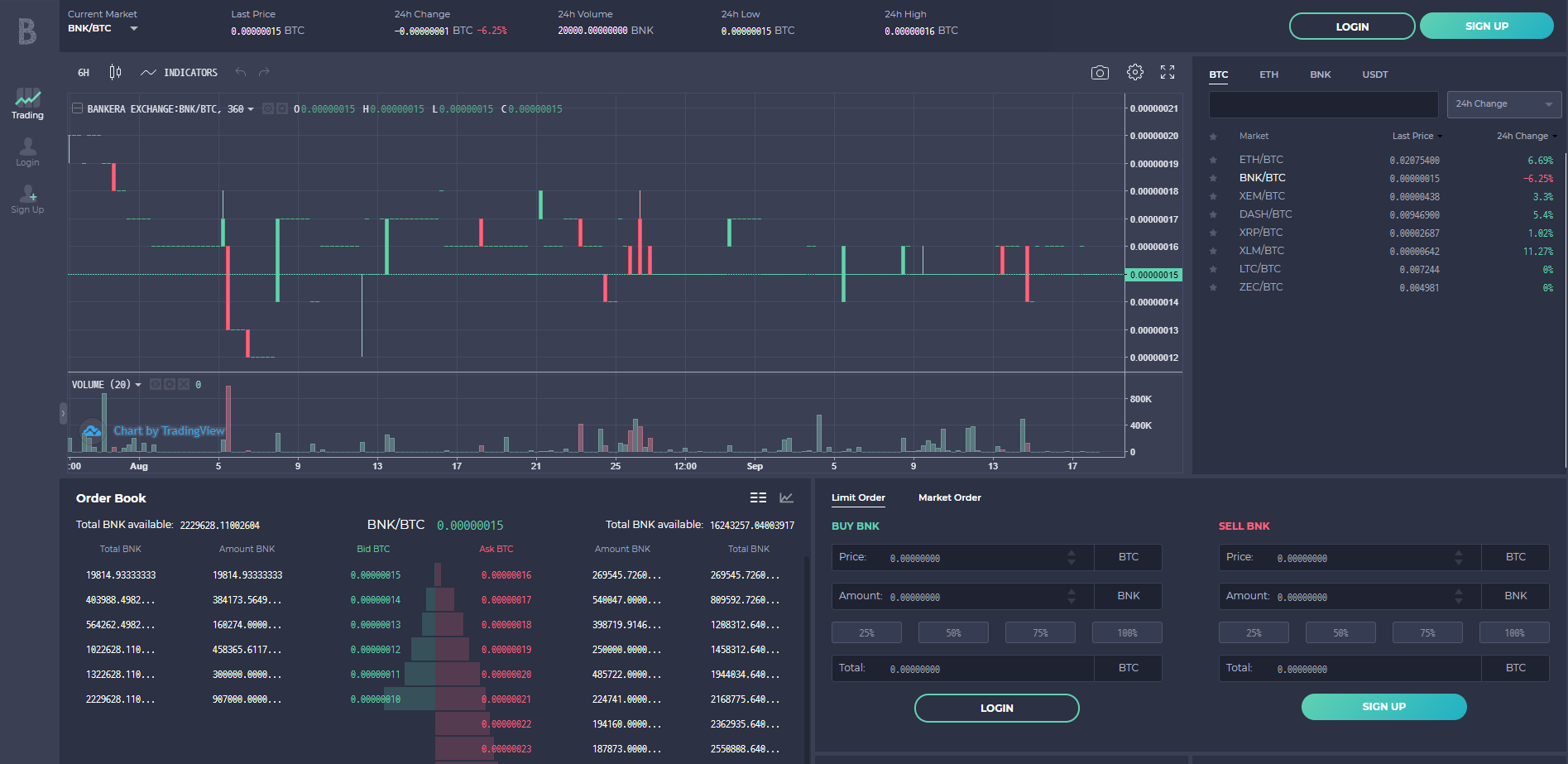Favorite the DASH/BTC market star
This screenshot has height=764, width=1568.
tap(1213, 214)
